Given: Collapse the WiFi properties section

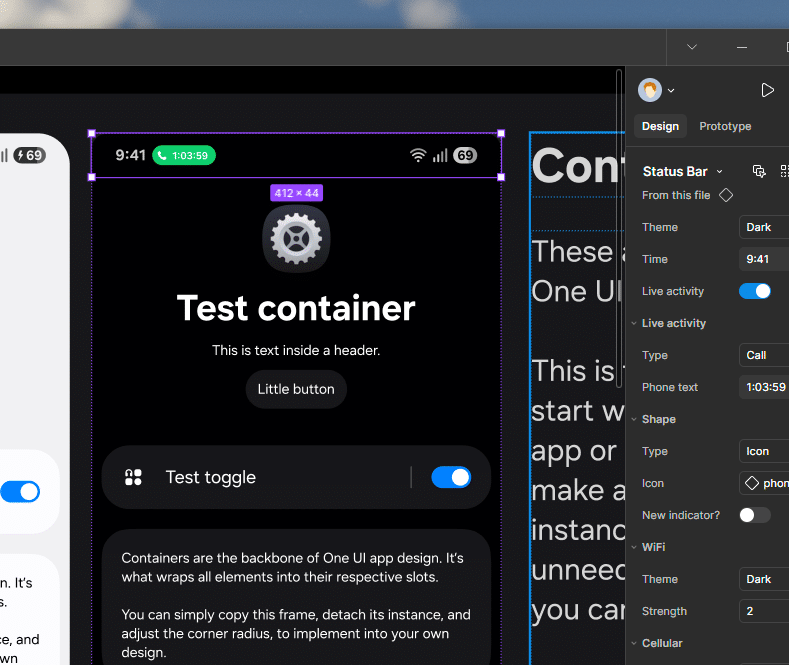Looking at the screenshot, I should tap(634, 547).
